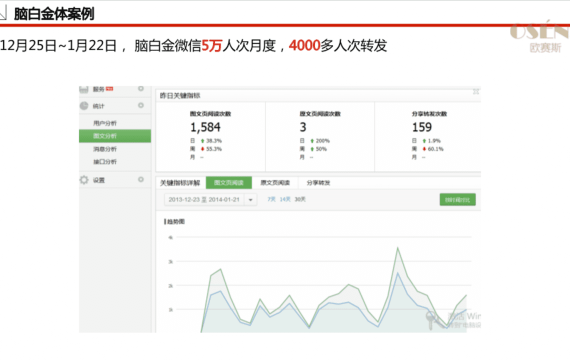Click the 1,584 read count value
This screenshot has height=360, width=570.
coord(205,127)
